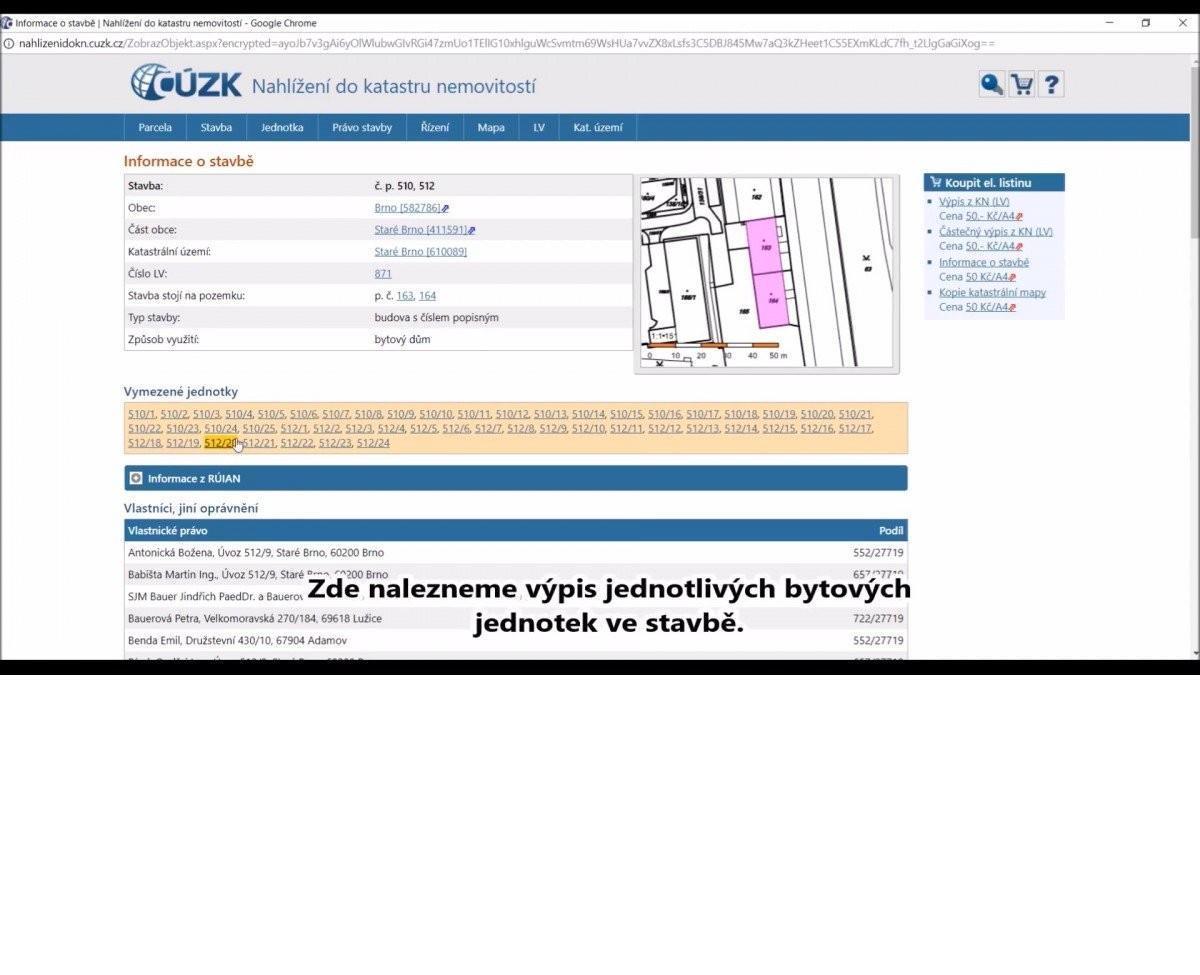The image size is (1200, 975).
Task: Open unit 512/18 link
Action: 144,443
